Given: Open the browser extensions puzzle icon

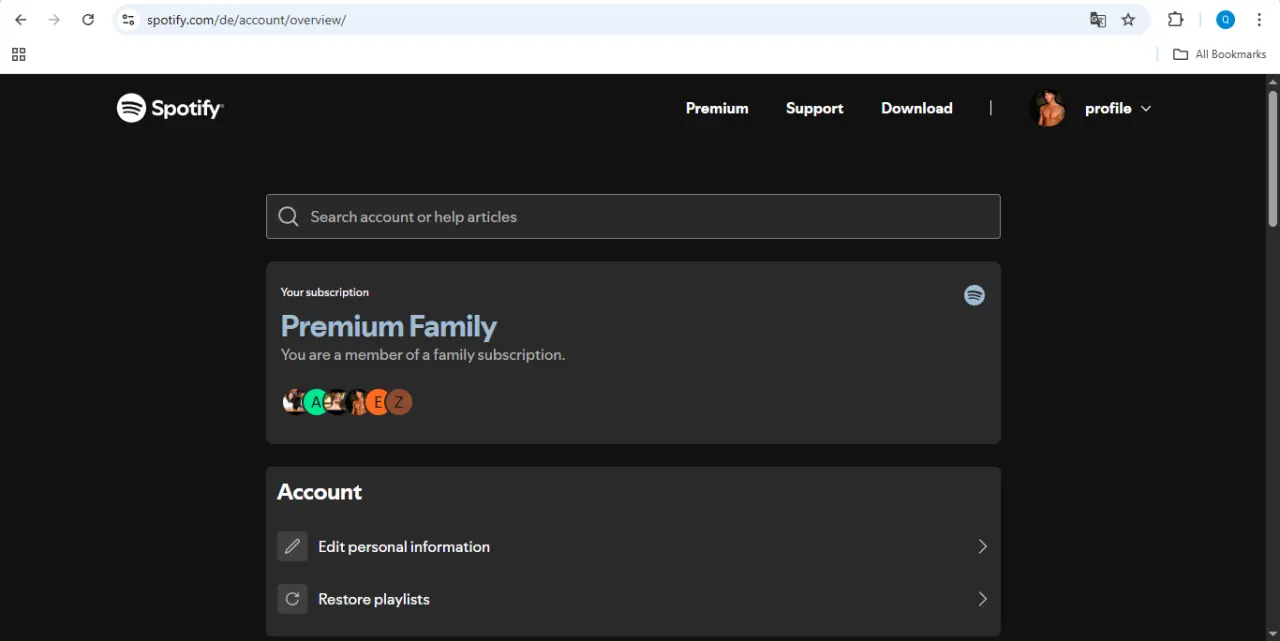Looking at the screenshot, I should pyautogui.click(x=1176, y=20).
